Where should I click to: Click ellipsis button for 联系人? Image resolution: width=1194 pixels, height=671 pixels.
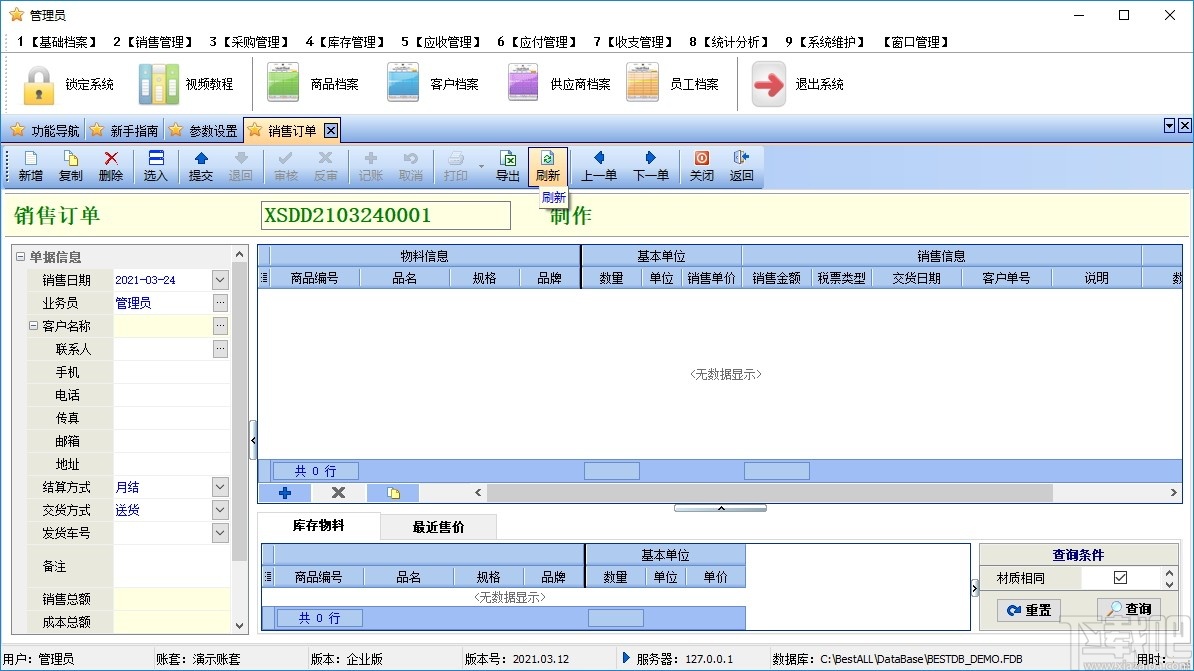click(220, 349)
